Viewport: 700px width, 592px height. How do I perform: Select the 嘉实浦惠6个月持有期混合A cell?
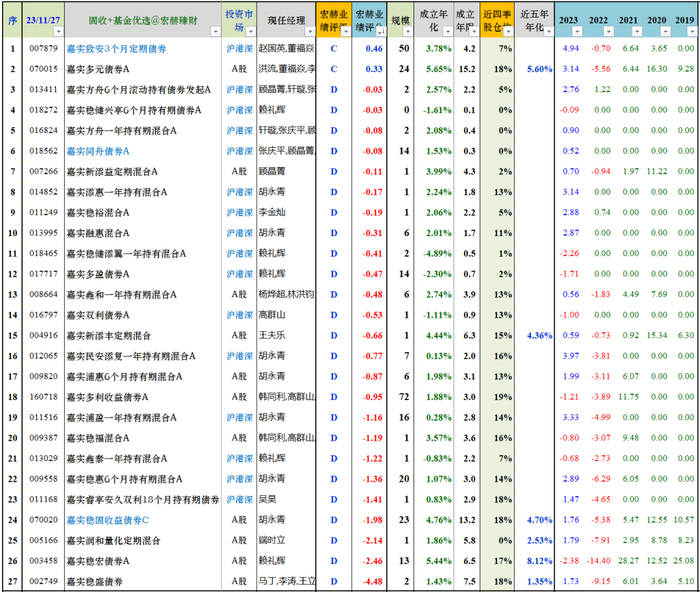[143, 377]
